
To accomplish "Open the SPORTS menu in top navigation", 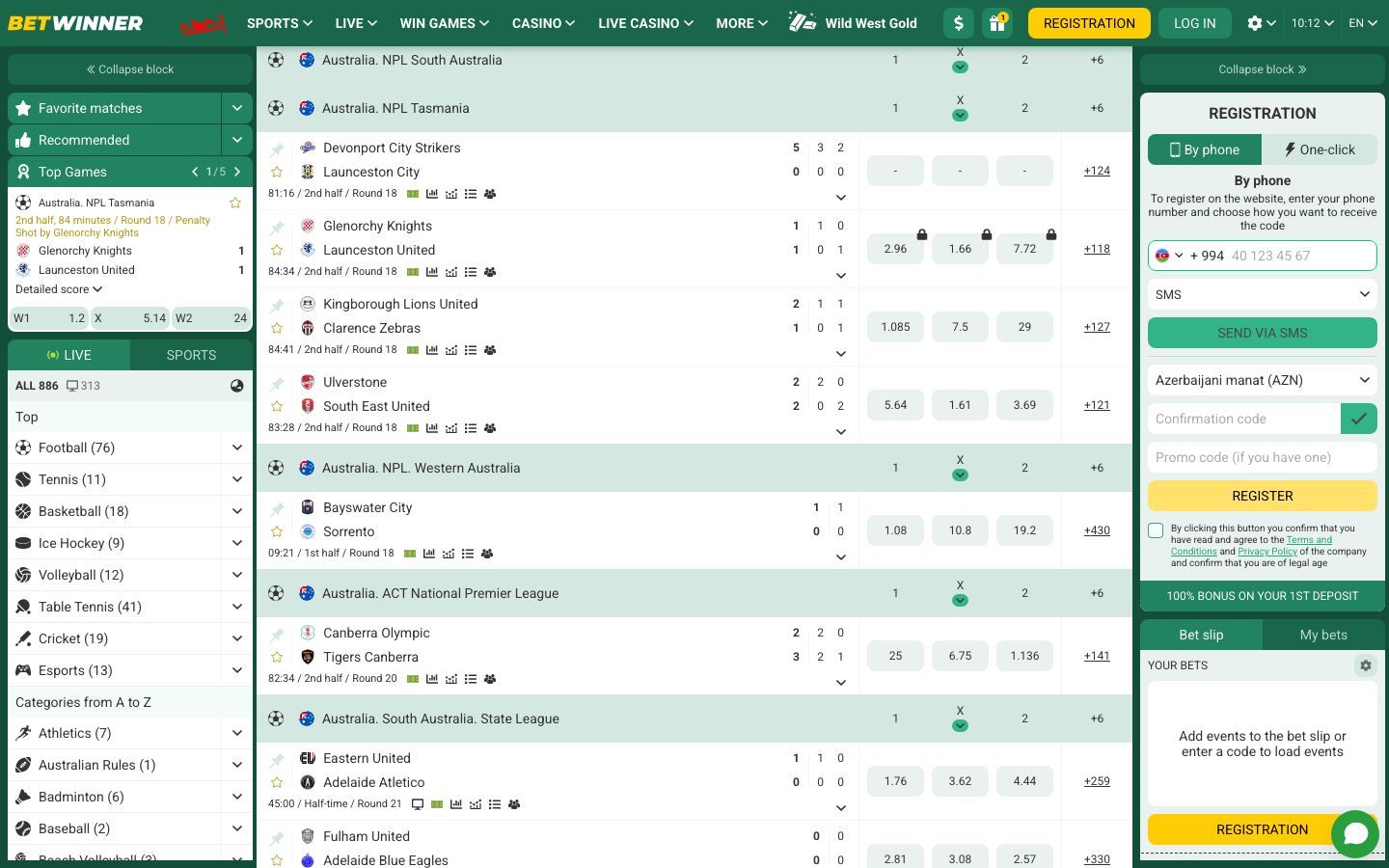I will tap(280, 23).
